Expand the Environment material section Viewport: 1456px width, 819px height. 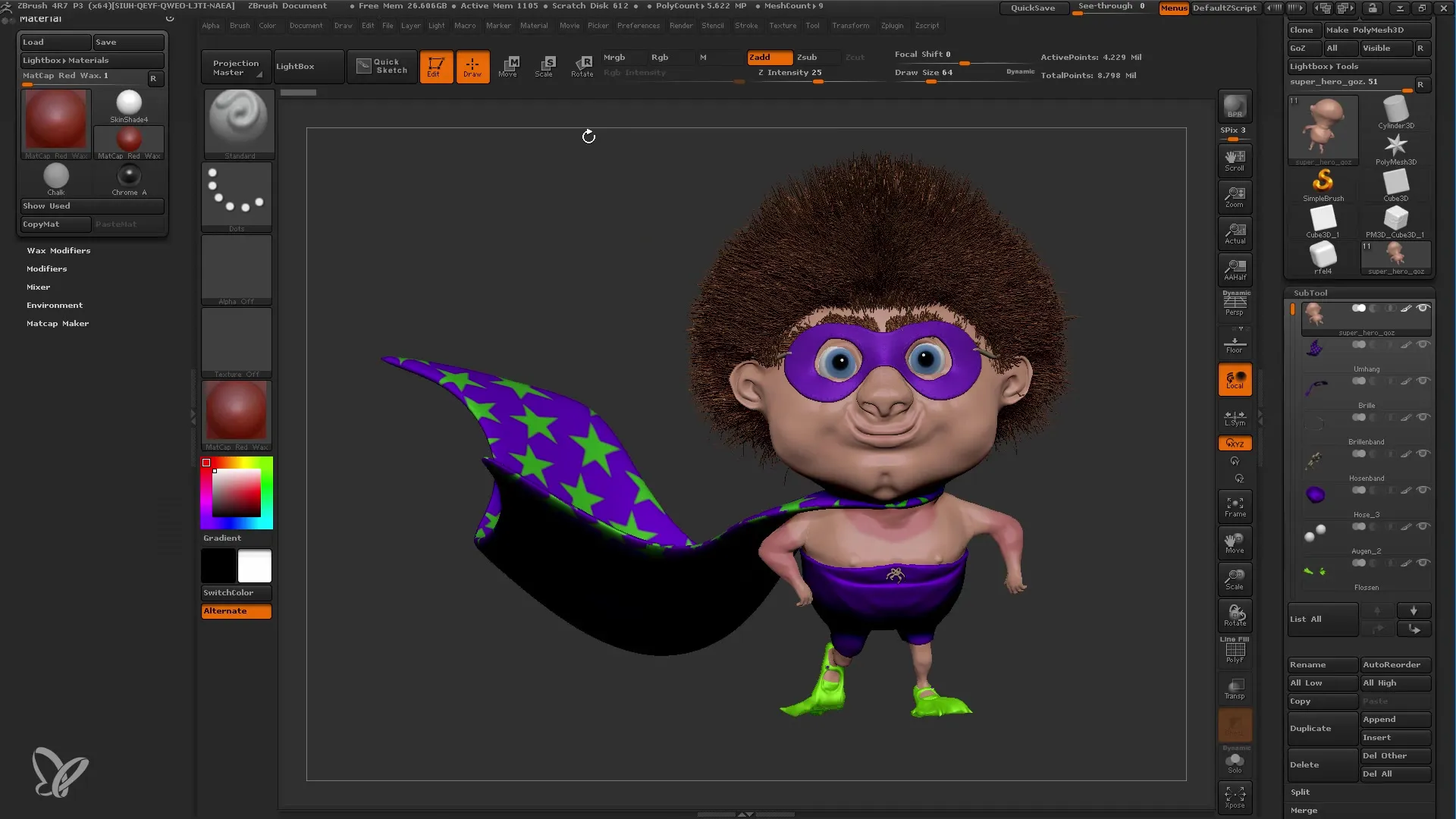click(54, 305)
